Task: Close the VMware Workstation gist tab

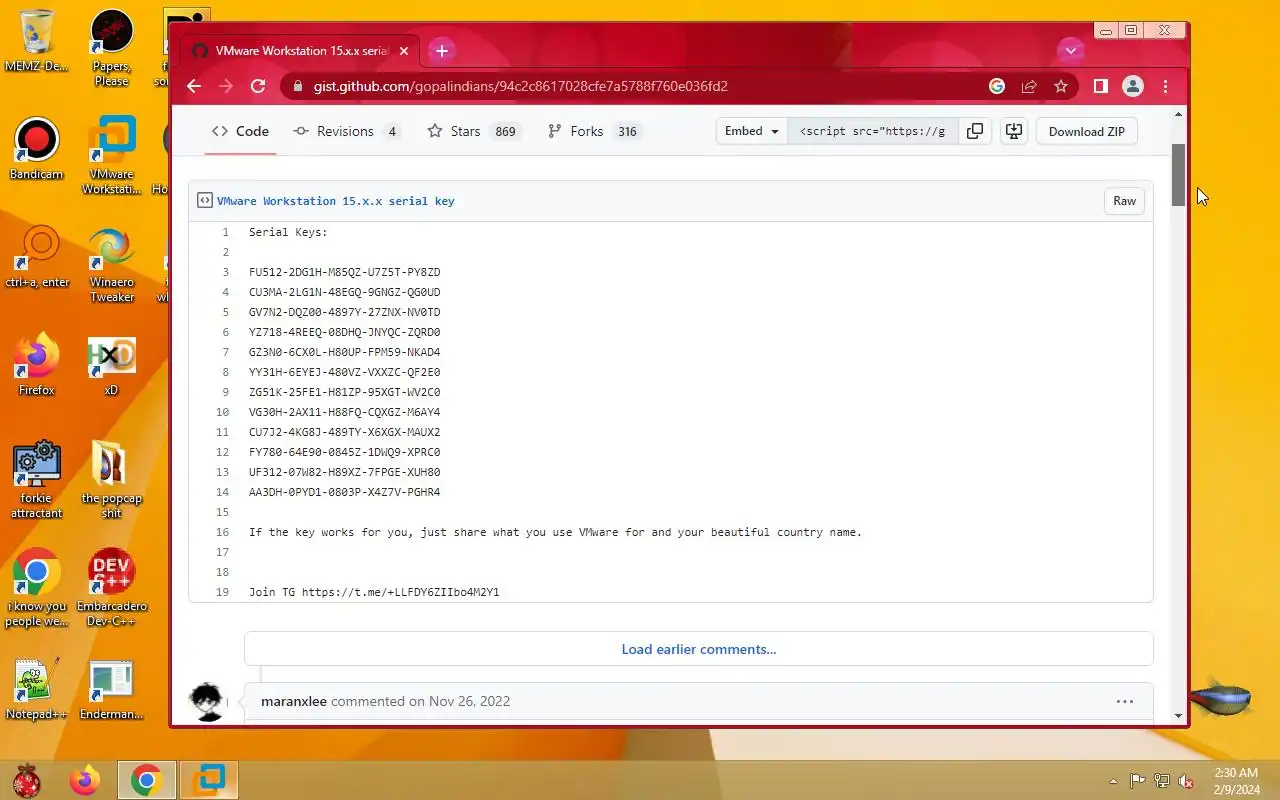Action: coord(404,50)
